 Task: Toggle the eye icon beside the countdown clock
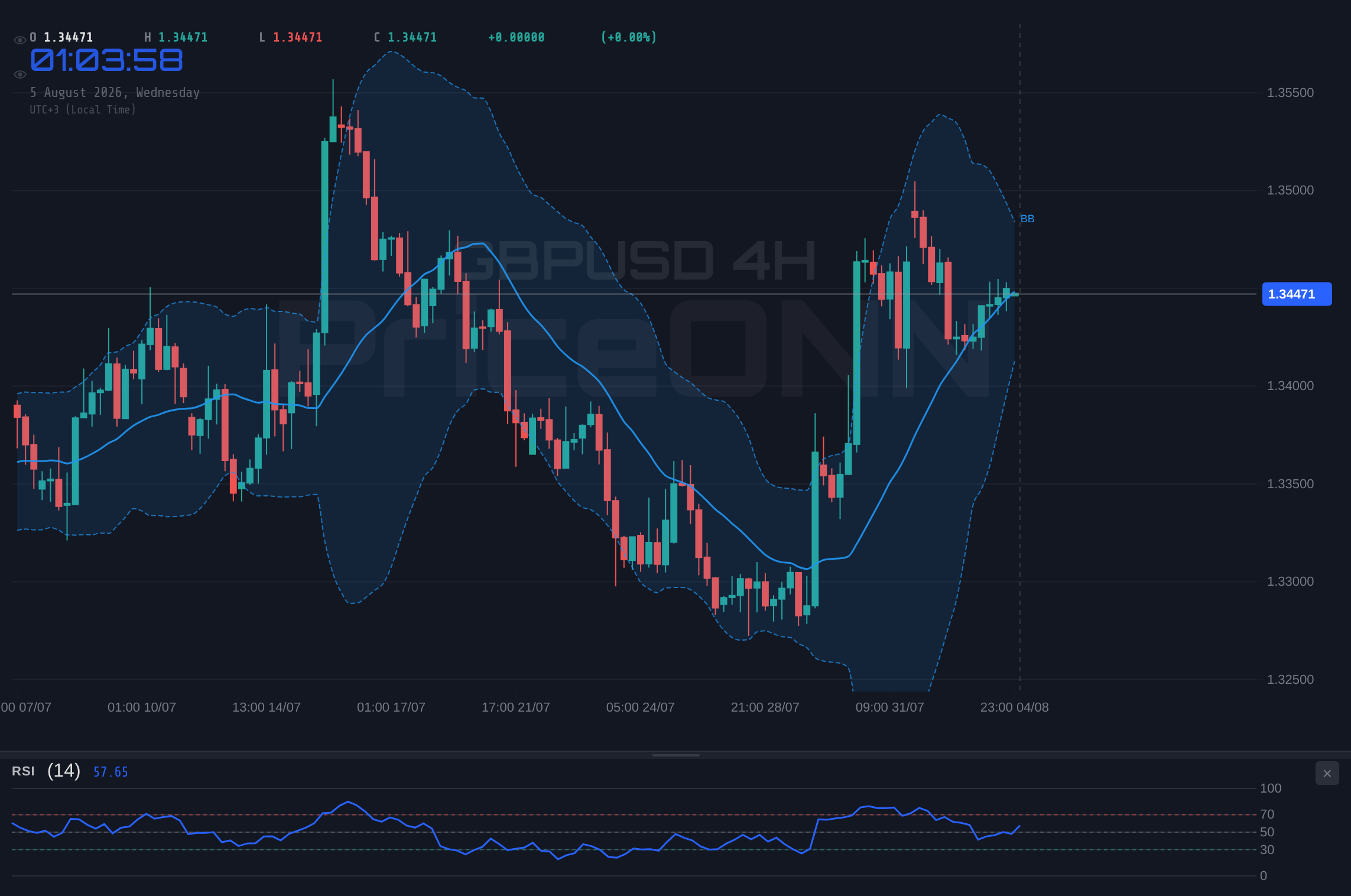(x=20, y=74)
